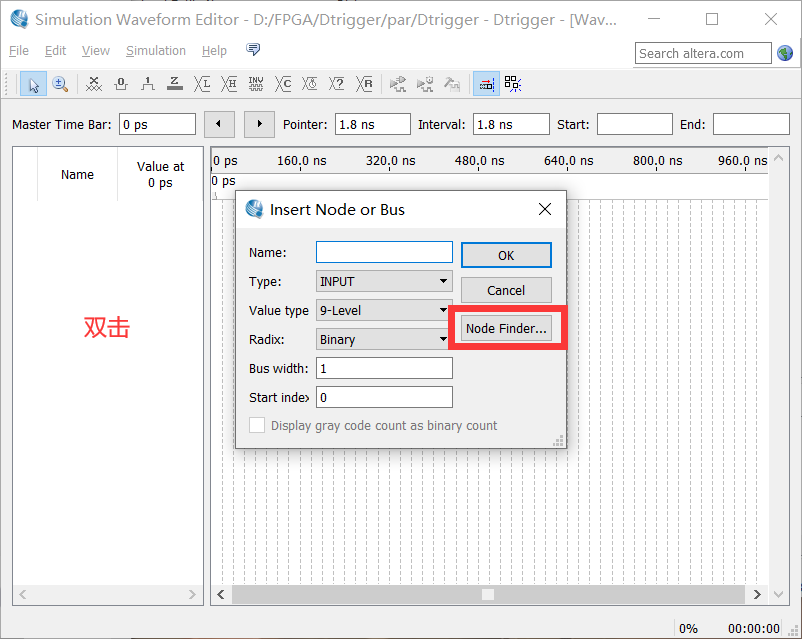Viewport: 802px width, 639px height.
Task: Open Random Values (XR) tool
Action: 364,84
